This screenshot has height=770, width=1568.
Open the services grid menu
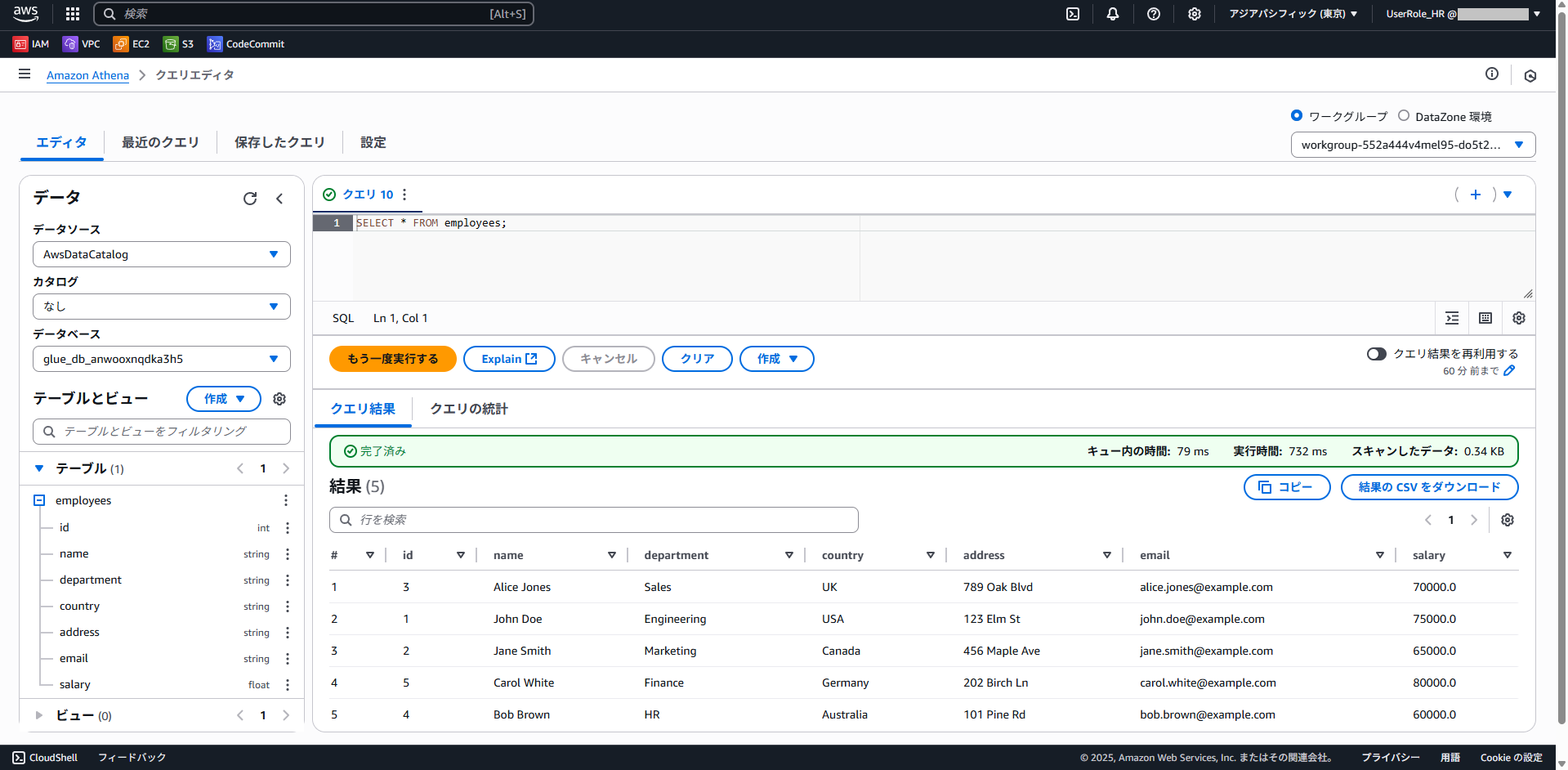73,14
